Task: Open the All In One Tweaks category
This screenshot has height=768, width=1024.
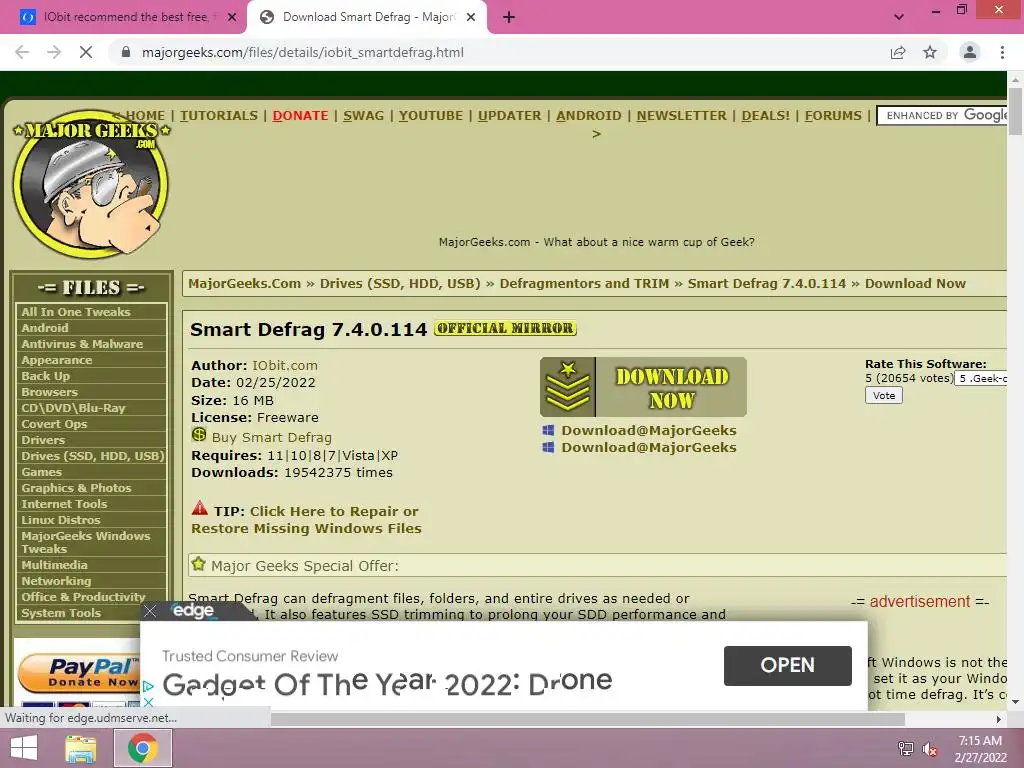Action: point(91,312)
